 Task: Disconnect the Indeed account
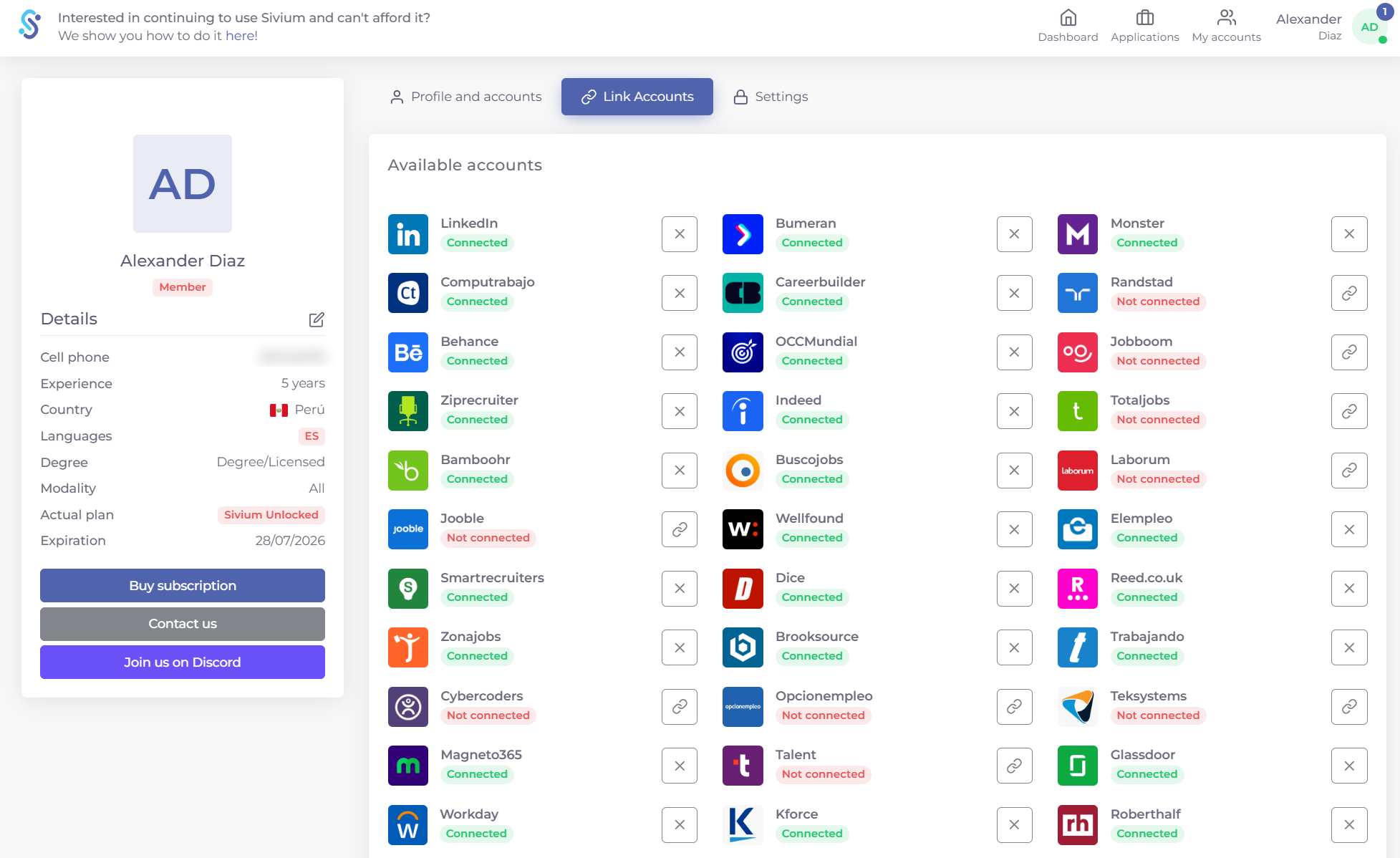[x=1015, y=411]
